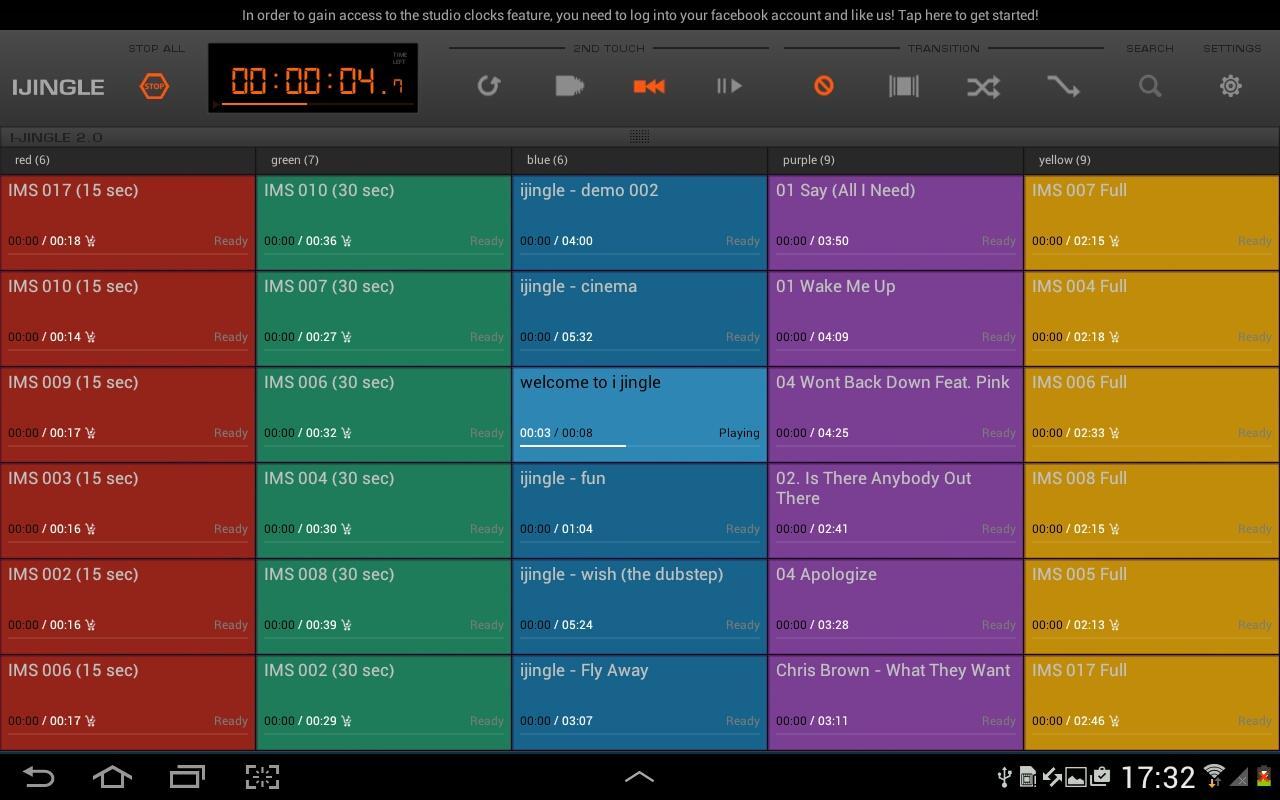The image size is (1280, 800).
Task: Play 04 Wont Back Down Feat. Pink
Action: (x=896, y=414)
